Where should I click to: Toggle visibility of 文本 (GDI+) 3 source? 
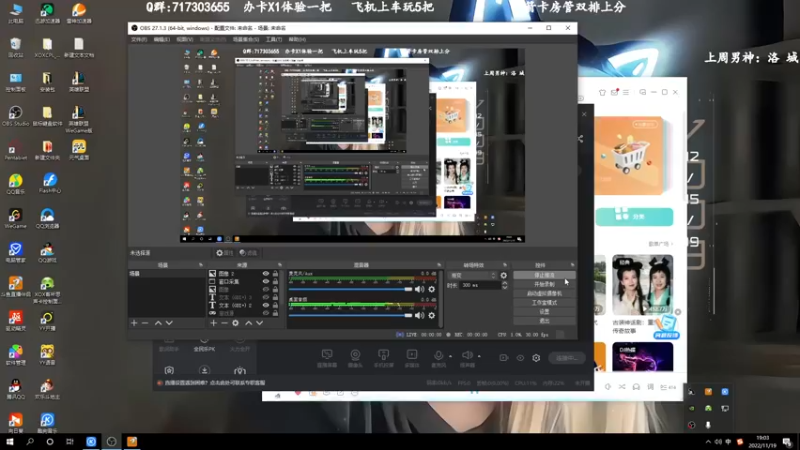(266, 297)
